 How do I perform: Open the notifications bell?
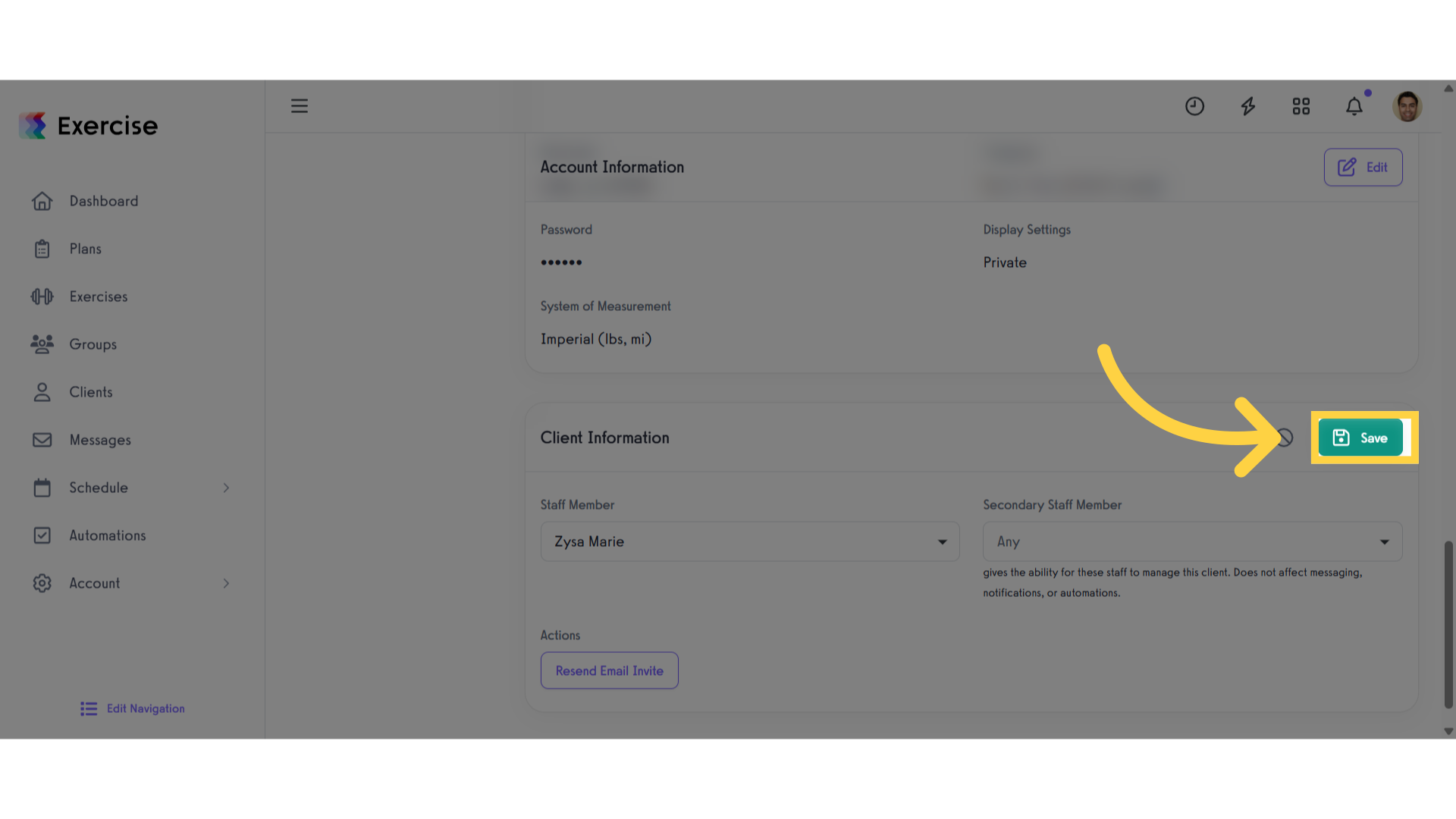(1354, 106)
